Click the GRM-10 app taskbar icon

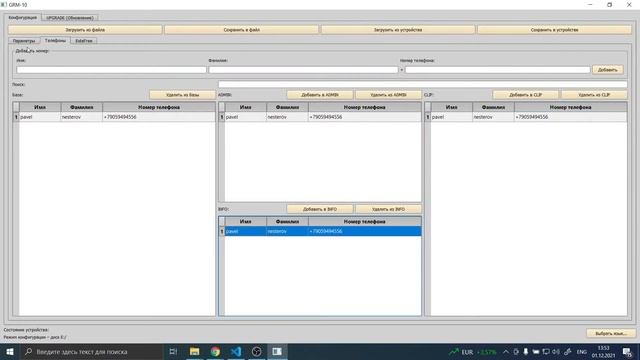pyautogui.click(x=277, y=351)
